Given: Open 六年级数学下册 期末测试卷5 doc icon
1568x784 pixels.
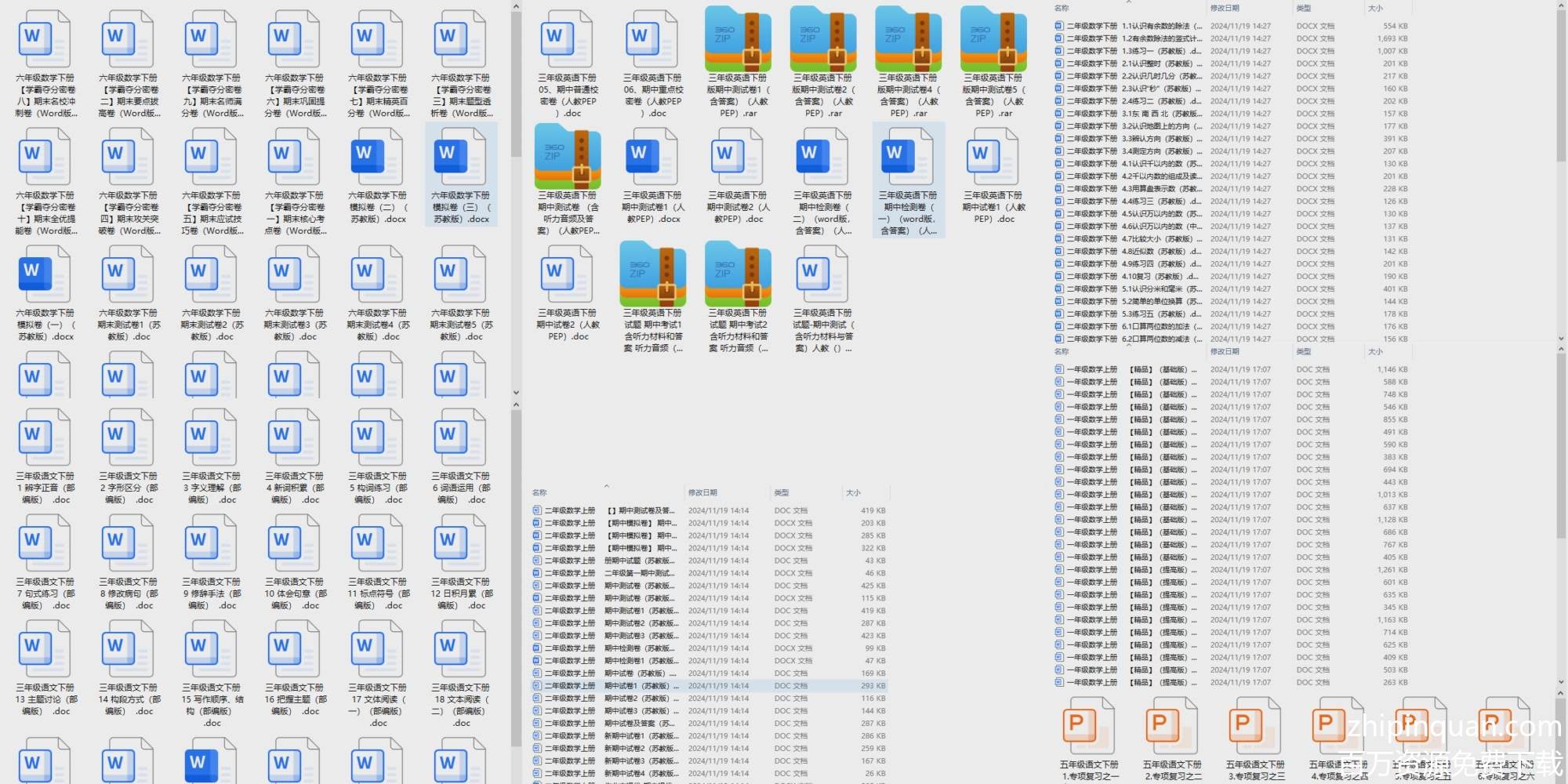Looking at the screenshot, I should 460,276.
